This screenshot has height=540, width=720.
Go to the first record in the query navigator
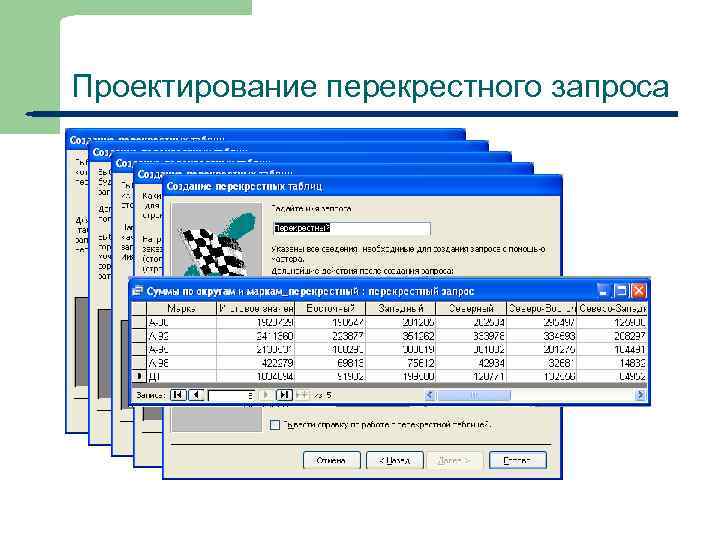click(x=178, y=395)
